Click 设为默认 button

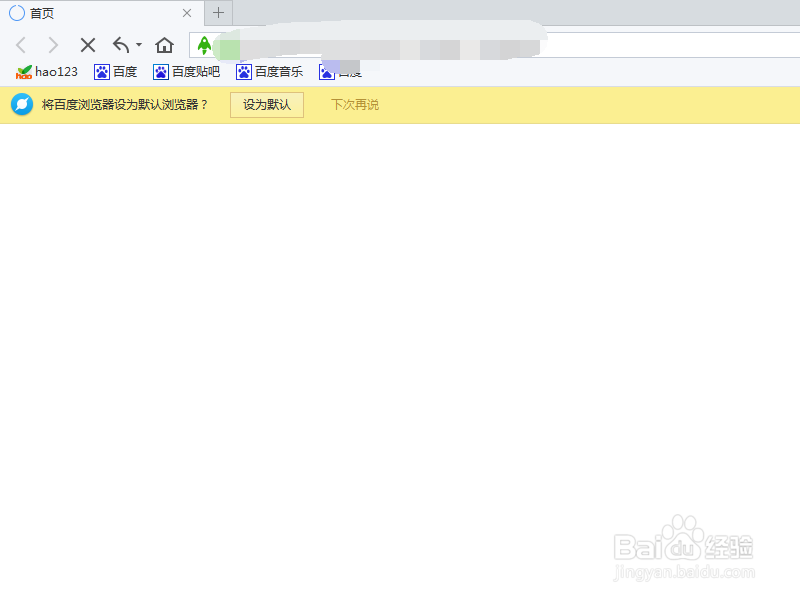267,105
